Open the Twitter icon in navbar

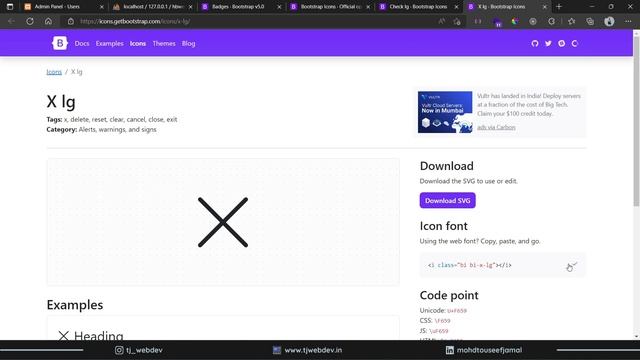548,43
